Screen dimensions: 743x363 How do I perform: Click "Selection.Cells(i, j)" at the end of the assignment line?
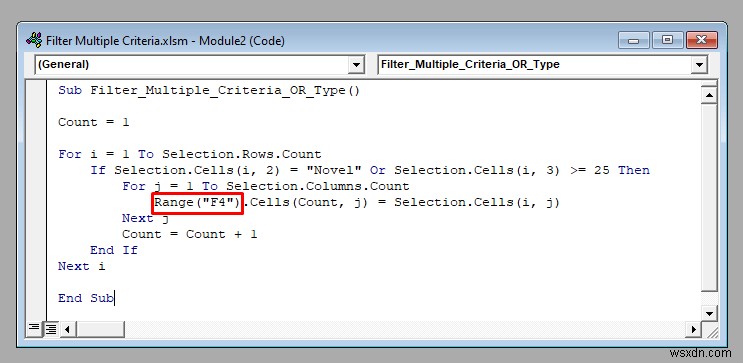coord(477,202)
